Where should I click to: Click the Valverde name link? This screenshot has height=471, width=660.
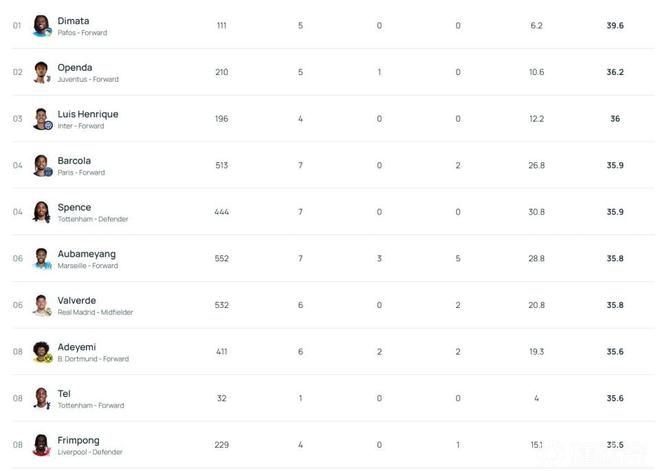[x=77, y=300]
